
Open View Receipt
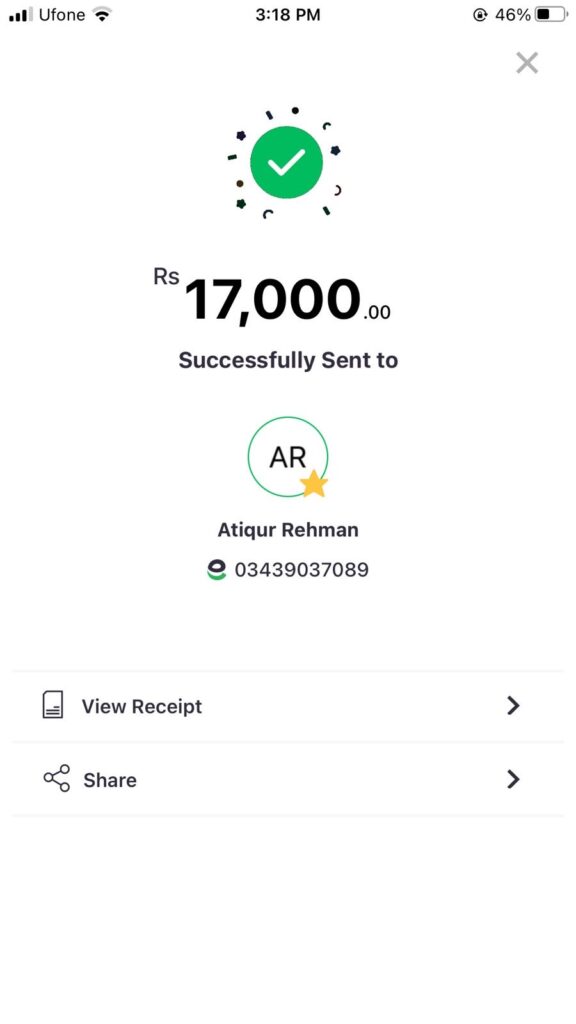click(x=287, y=706)
